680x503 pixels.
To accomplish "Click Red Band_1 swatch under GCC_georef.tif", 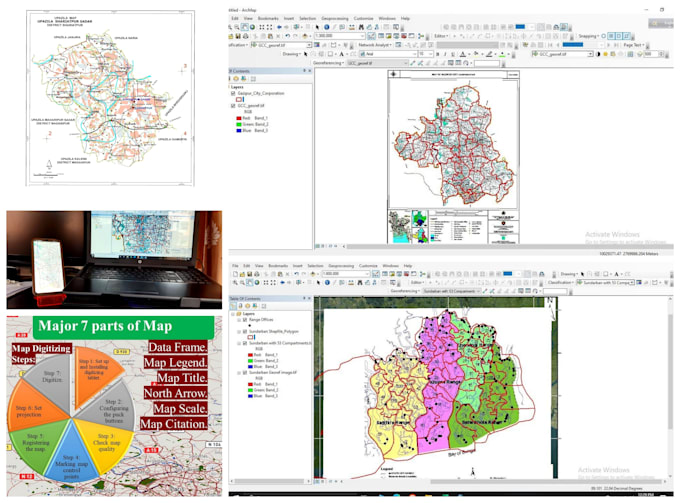I will 239,118.
